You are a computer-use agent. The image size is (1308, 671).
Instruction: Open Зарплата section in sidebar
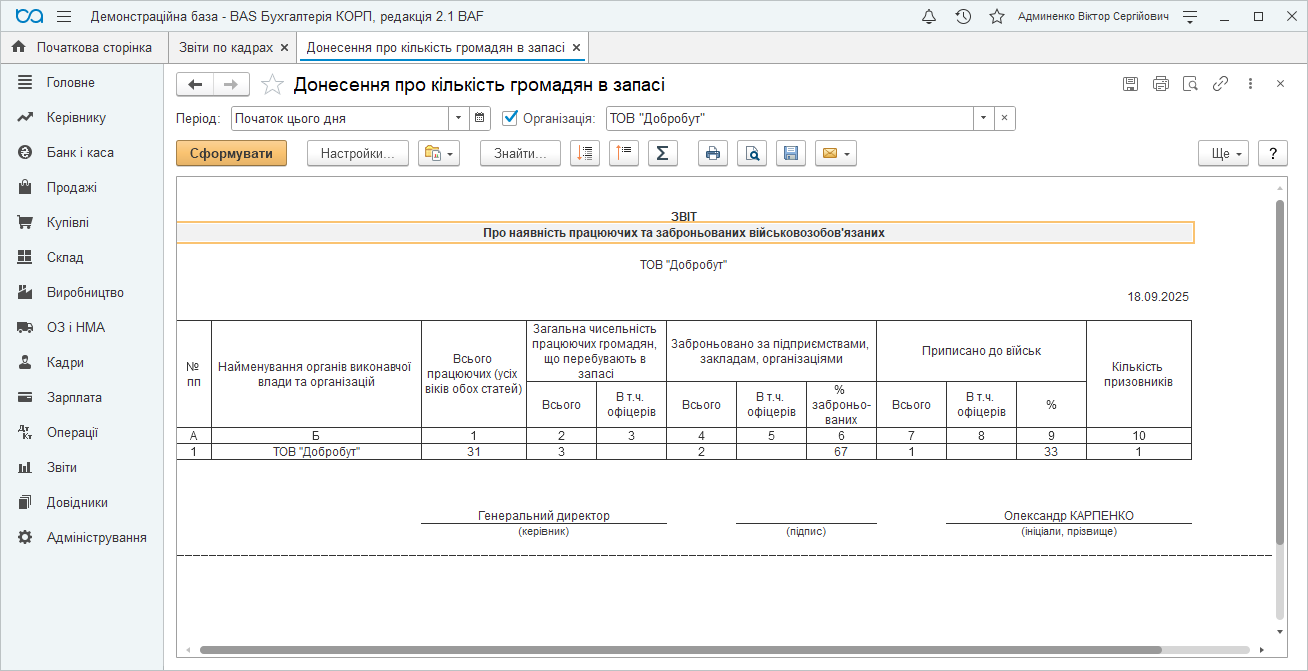(74, 397)
